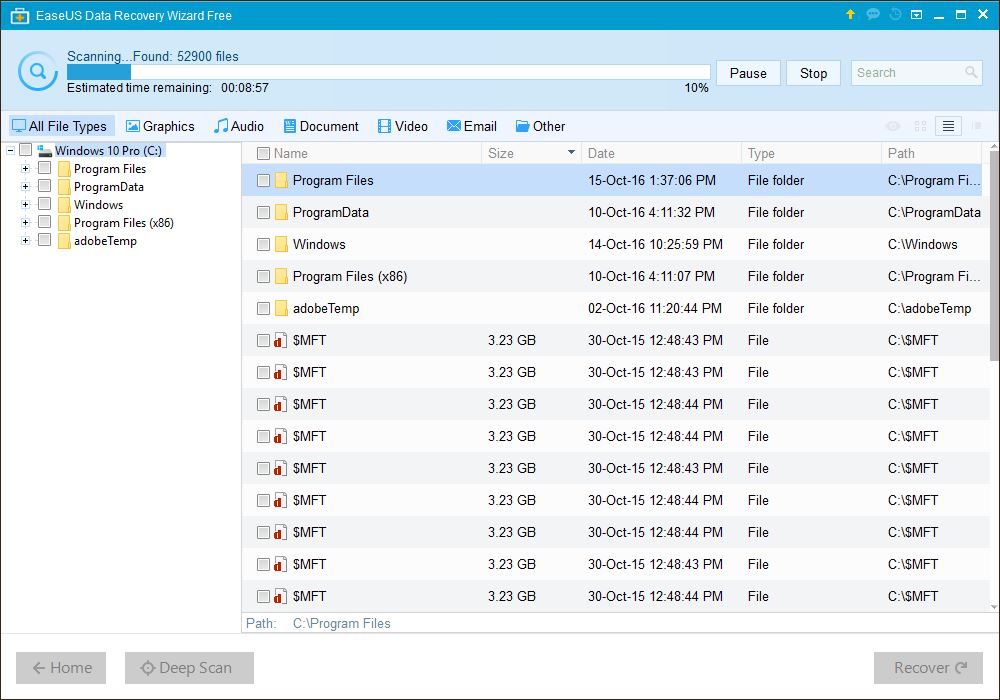Screen dimensions: 1000x700
Task: Check Program Files checkbox in tree
Action: click(45, 168)
